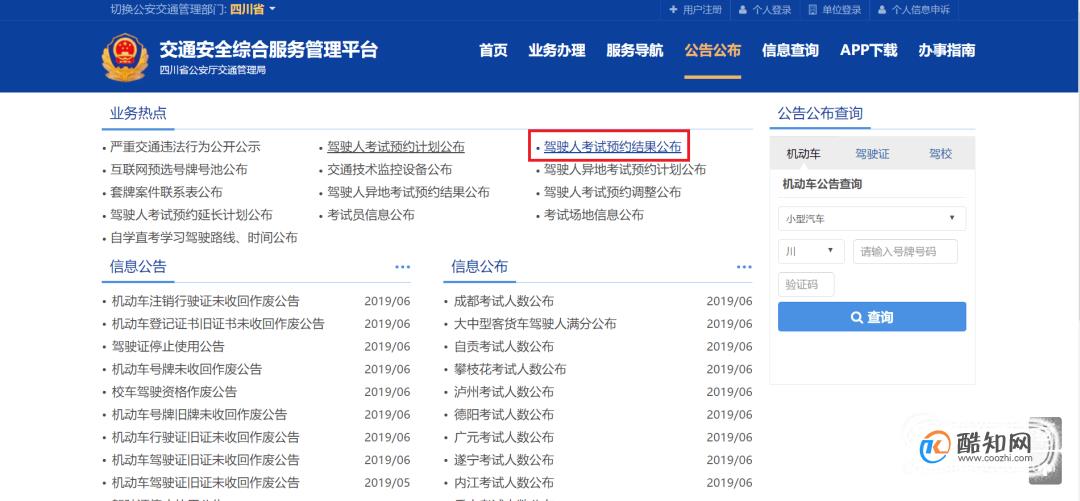Open 遂宁考试人数公布

tap(503, 460)
